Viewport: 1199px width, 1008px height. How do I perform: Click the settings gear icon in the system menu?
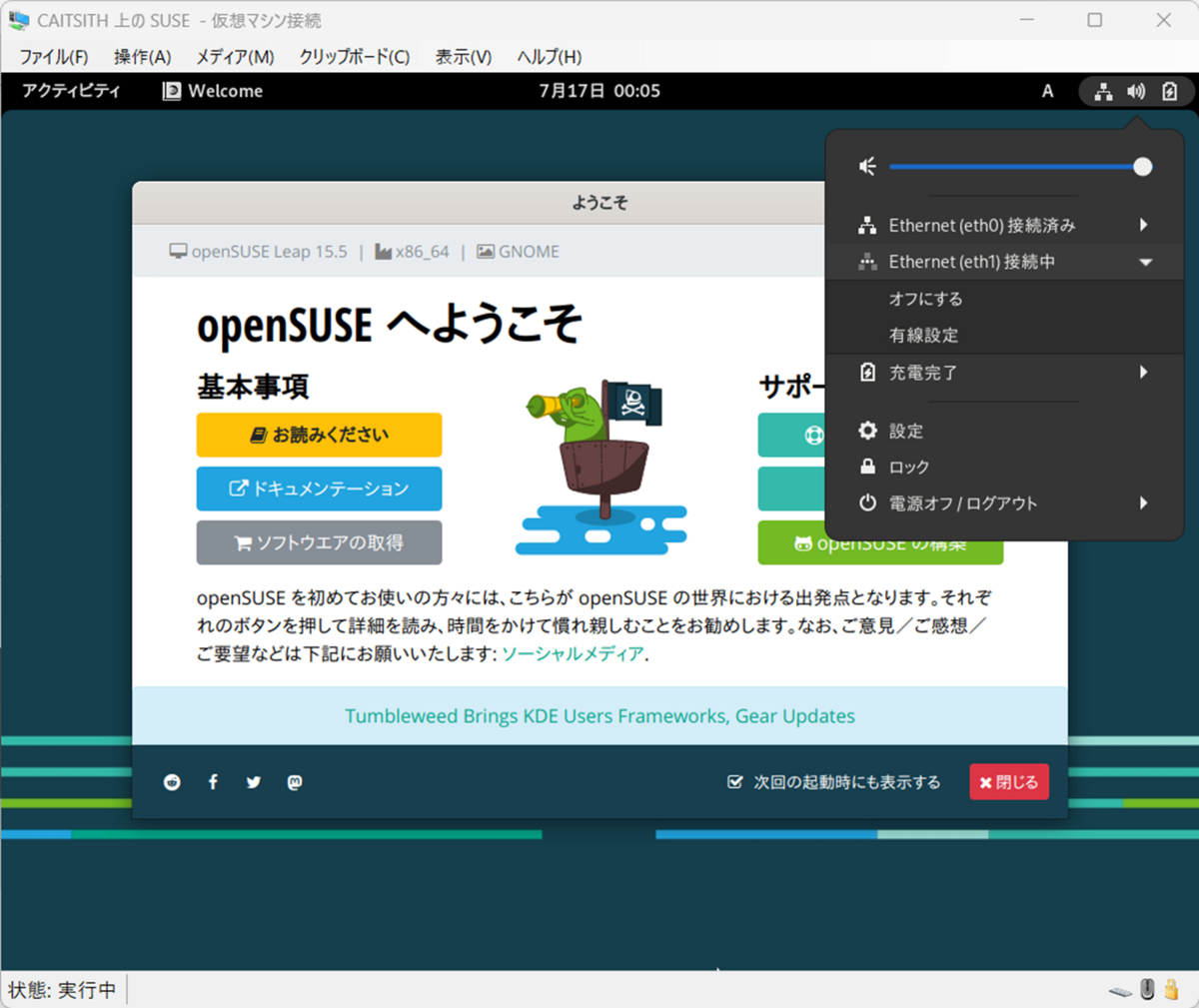(x=867, y=431)
